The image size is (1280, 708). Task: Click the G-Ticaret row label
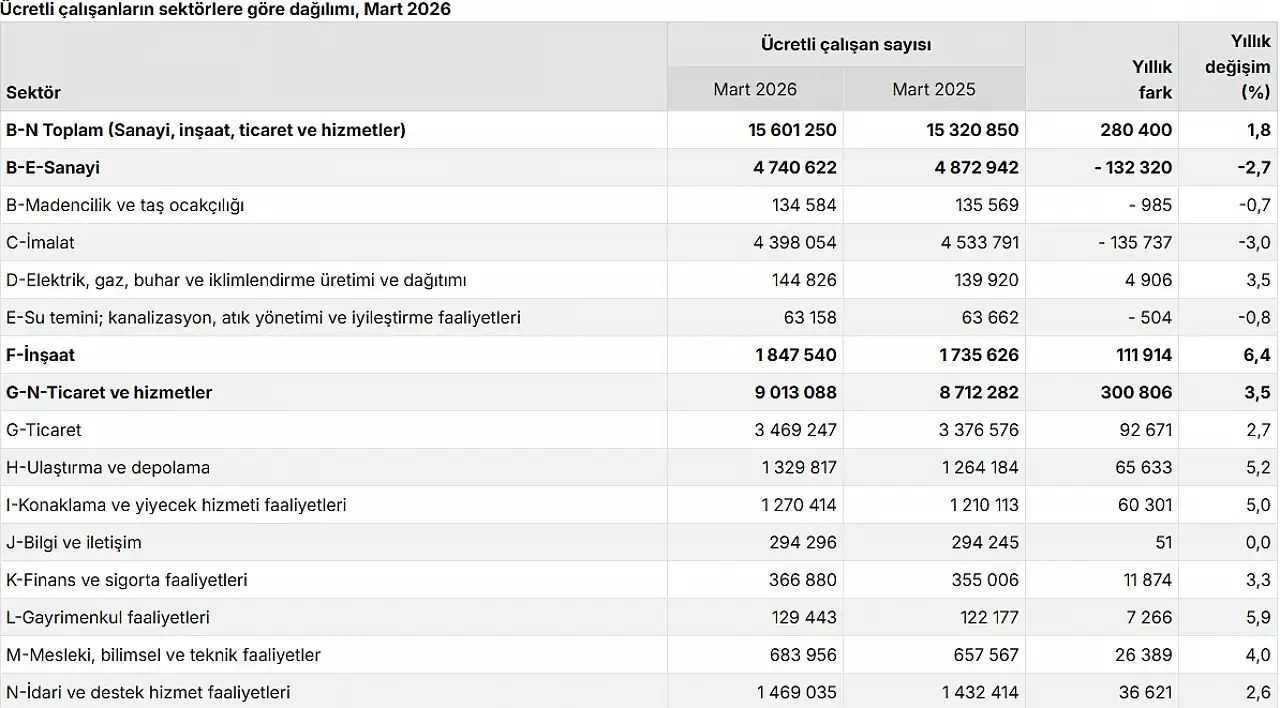click(44, 430)
